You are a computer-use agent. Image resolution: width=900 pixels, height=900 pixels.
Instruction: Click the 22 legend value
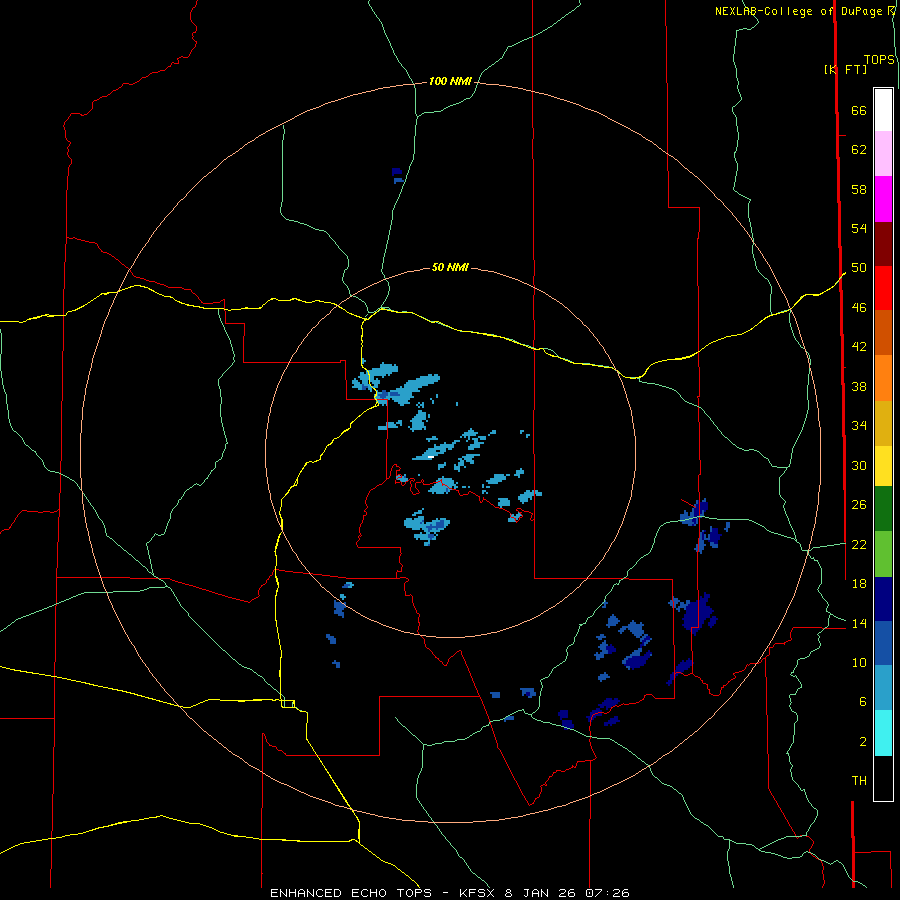pyautogui.click(x=859, y=544)
